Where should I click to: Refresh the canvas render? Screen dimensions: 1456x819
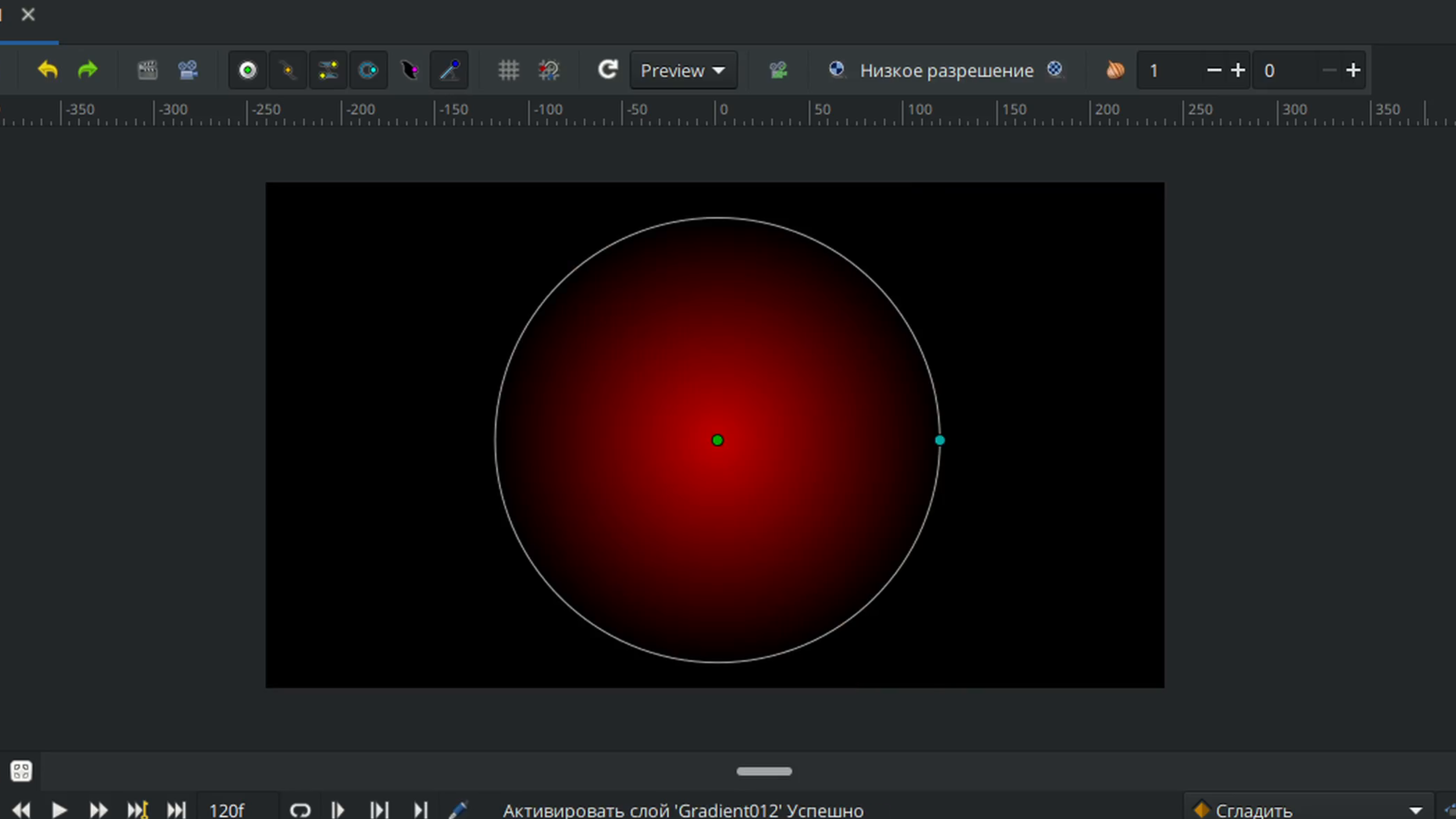click(x=607, y=70)
